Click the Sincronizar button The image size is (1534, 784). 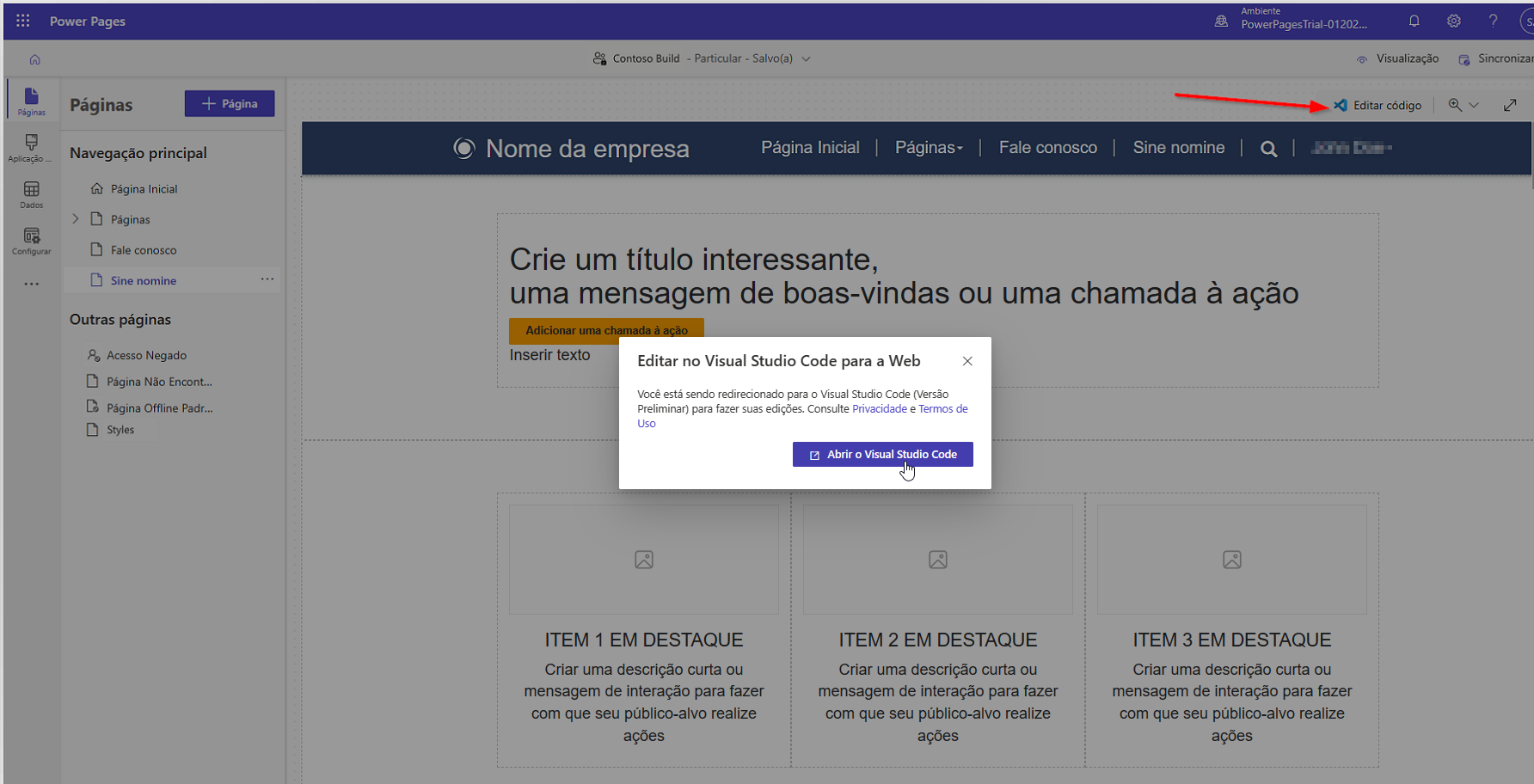(1495, 58)
